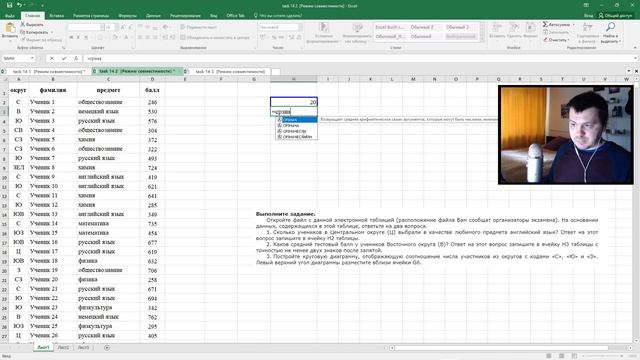This screenshot has width=640, height=360.
Task: Open Undo history dropdown arrow
Action: pos(24,5)
